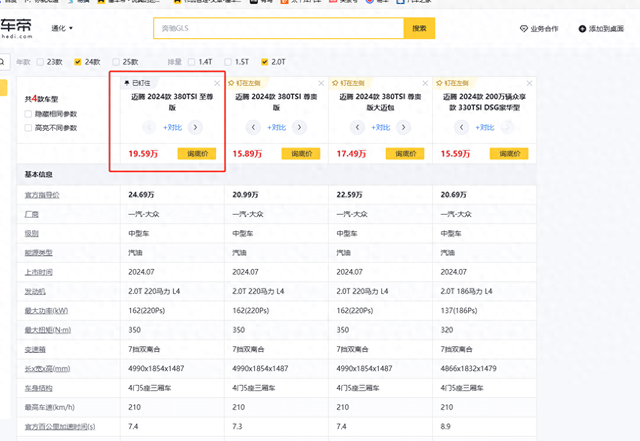Move the 17.49万 column right with its arrow
640x441 pixels.
tap(403, 127)
